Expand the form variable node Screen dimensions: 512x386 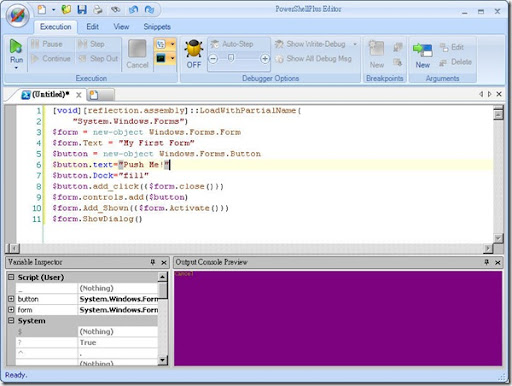click(11, 310)
